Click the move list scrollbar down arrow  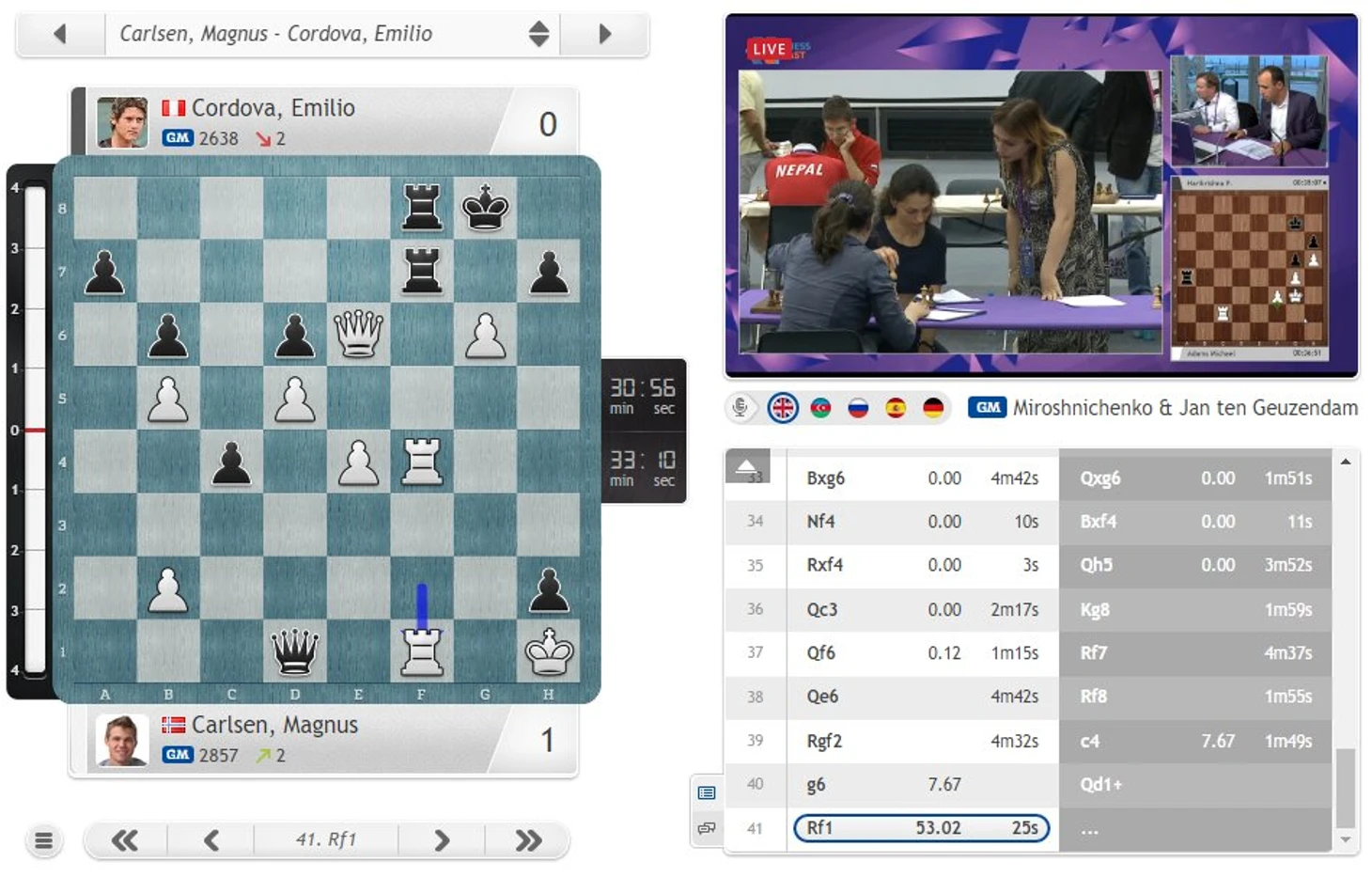click(1346, 839)
